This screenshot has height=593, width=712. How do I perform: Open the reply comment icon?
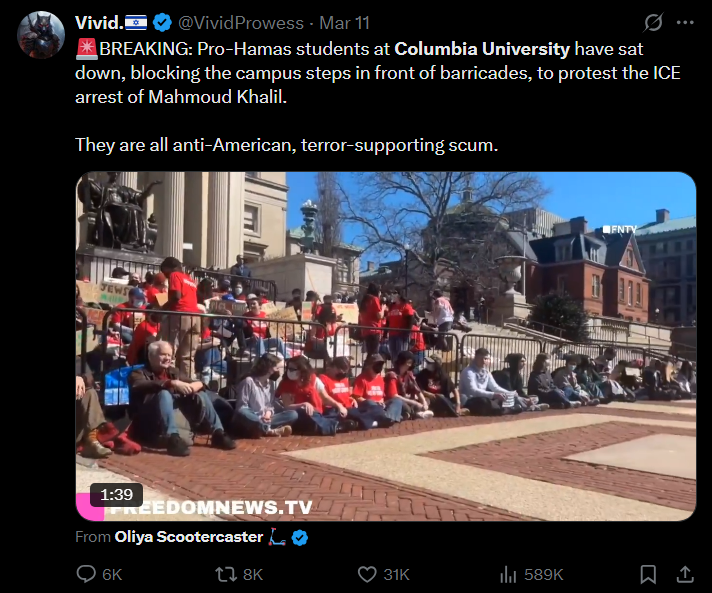pos(86,574)
